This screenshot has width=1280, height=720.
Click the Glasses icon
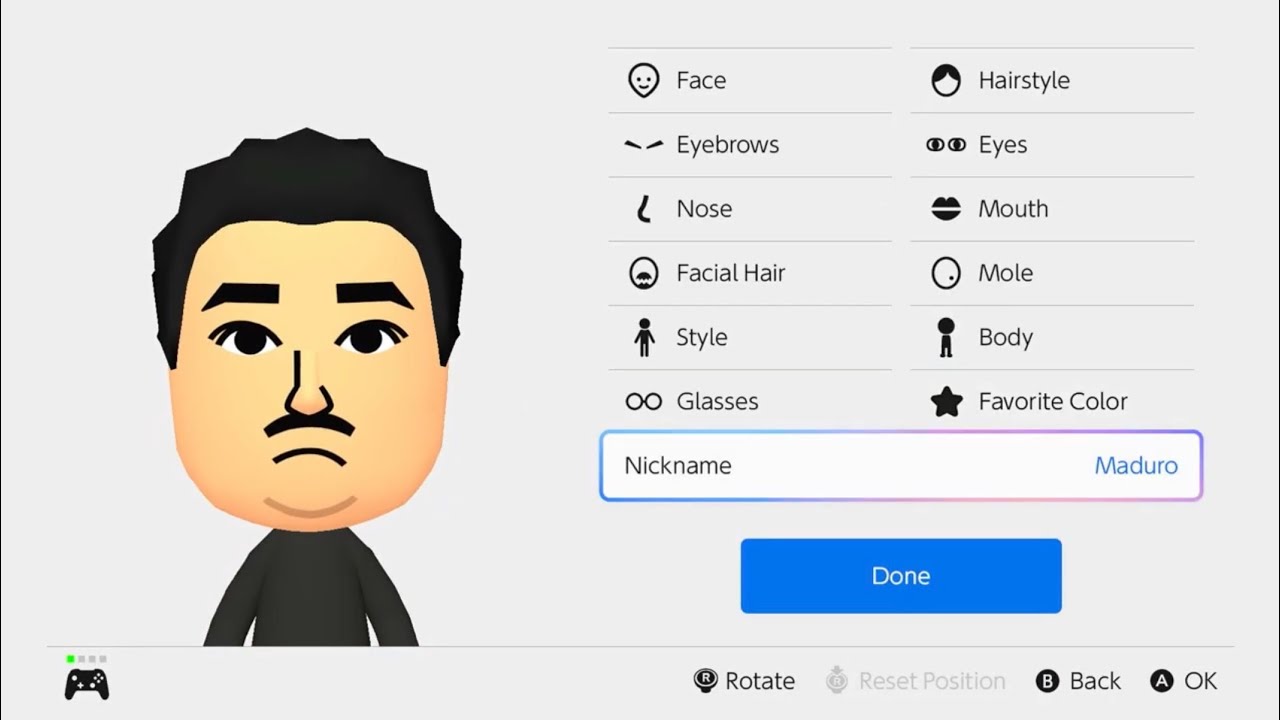coord(644,401)
